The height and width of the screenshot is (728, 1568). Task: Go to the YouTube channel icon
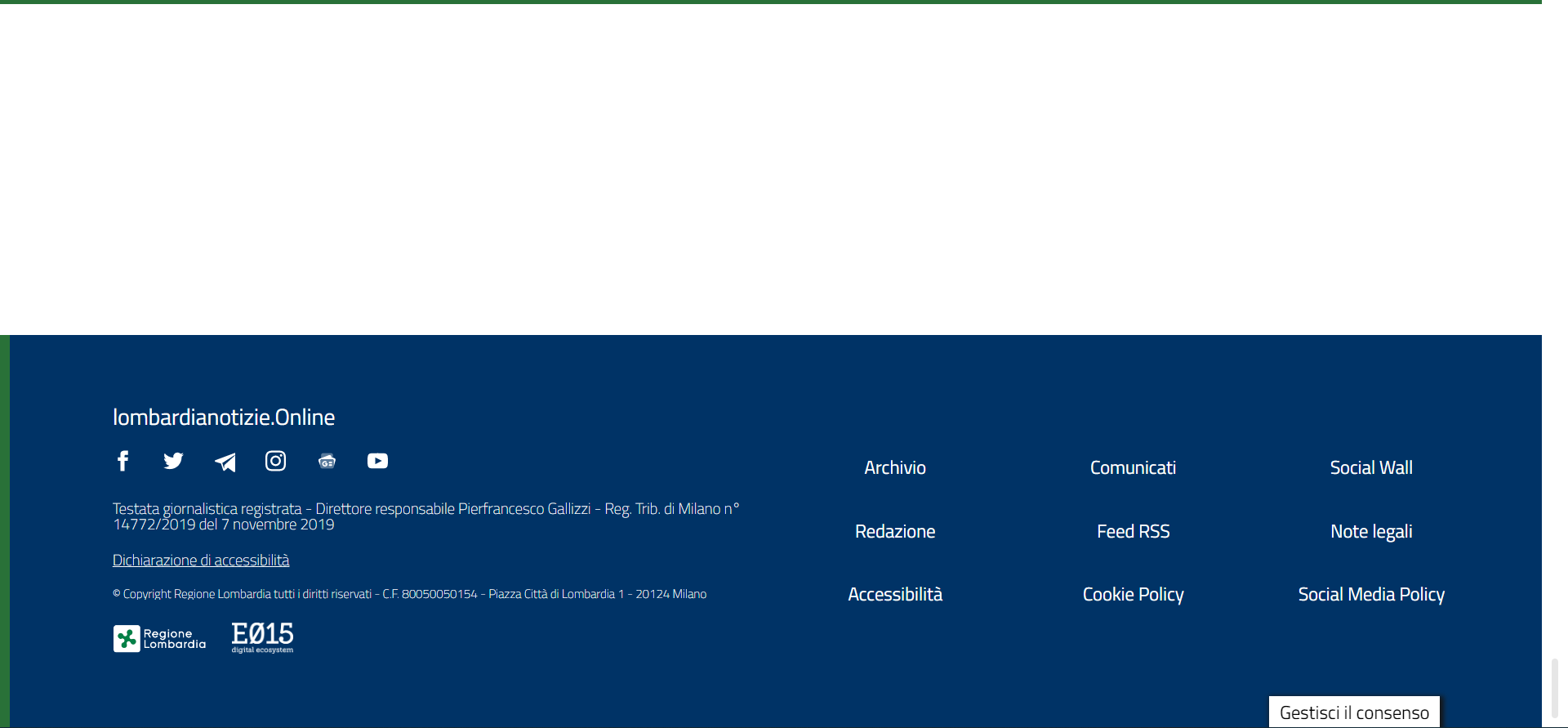(x=377, y=462)
